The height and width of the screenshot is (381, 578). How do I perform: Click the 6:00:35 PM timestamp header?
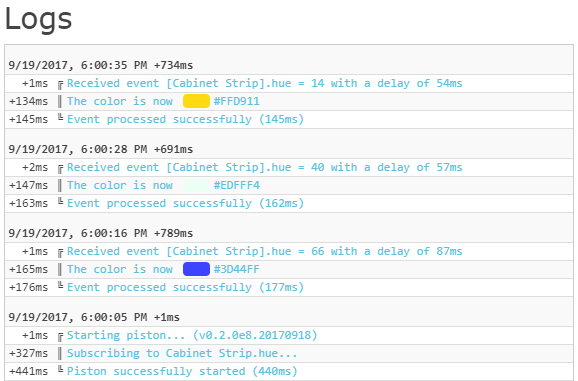(101, 65)
